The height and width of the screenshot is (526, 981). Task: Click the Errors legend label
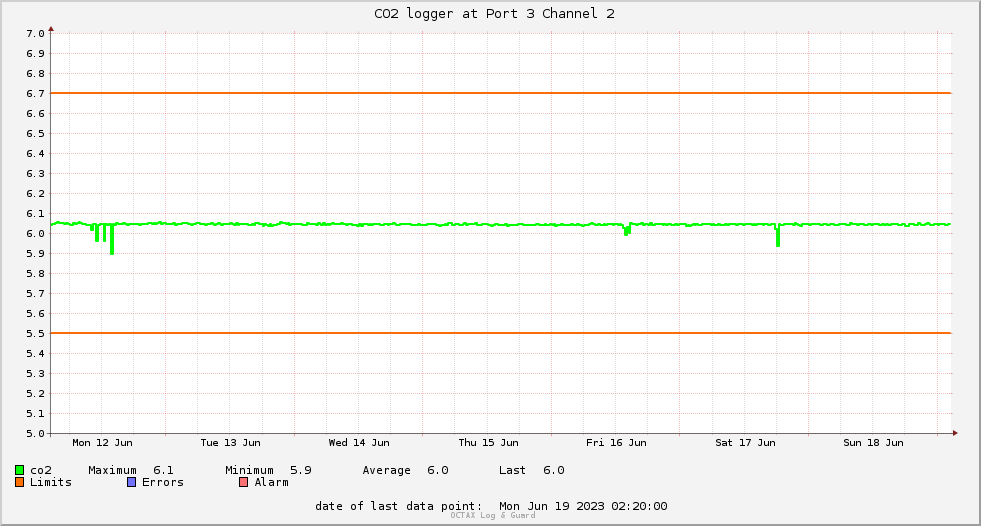[163, 482]
